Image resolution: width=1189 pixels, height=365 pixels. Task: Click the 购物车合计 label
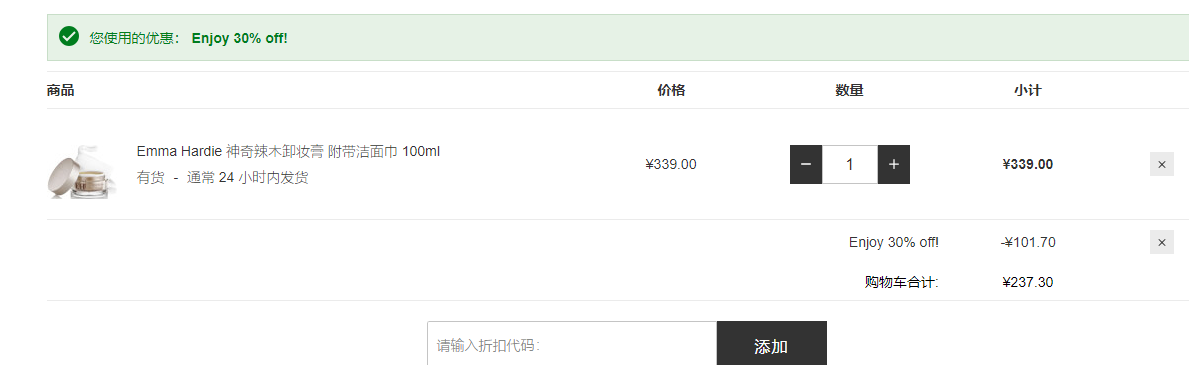coord(902,282)
